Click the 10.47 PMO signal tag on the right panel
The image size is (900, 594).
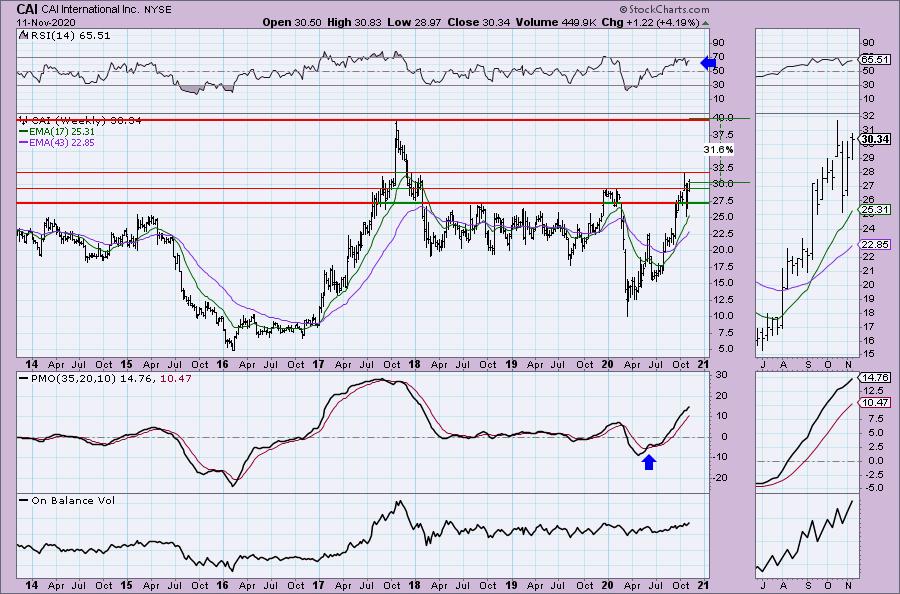coord(875,403)
